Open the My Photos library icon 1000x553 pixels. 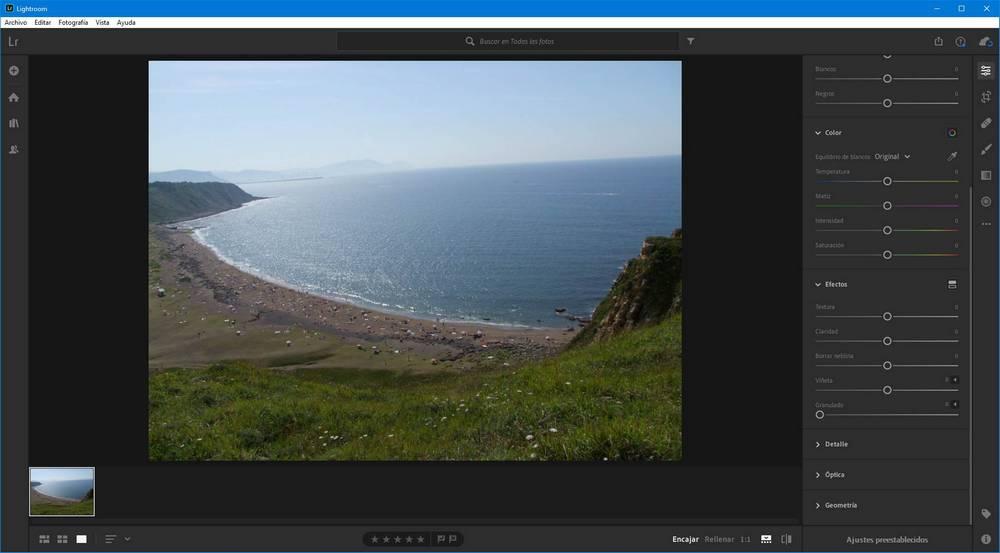[13, 123]
